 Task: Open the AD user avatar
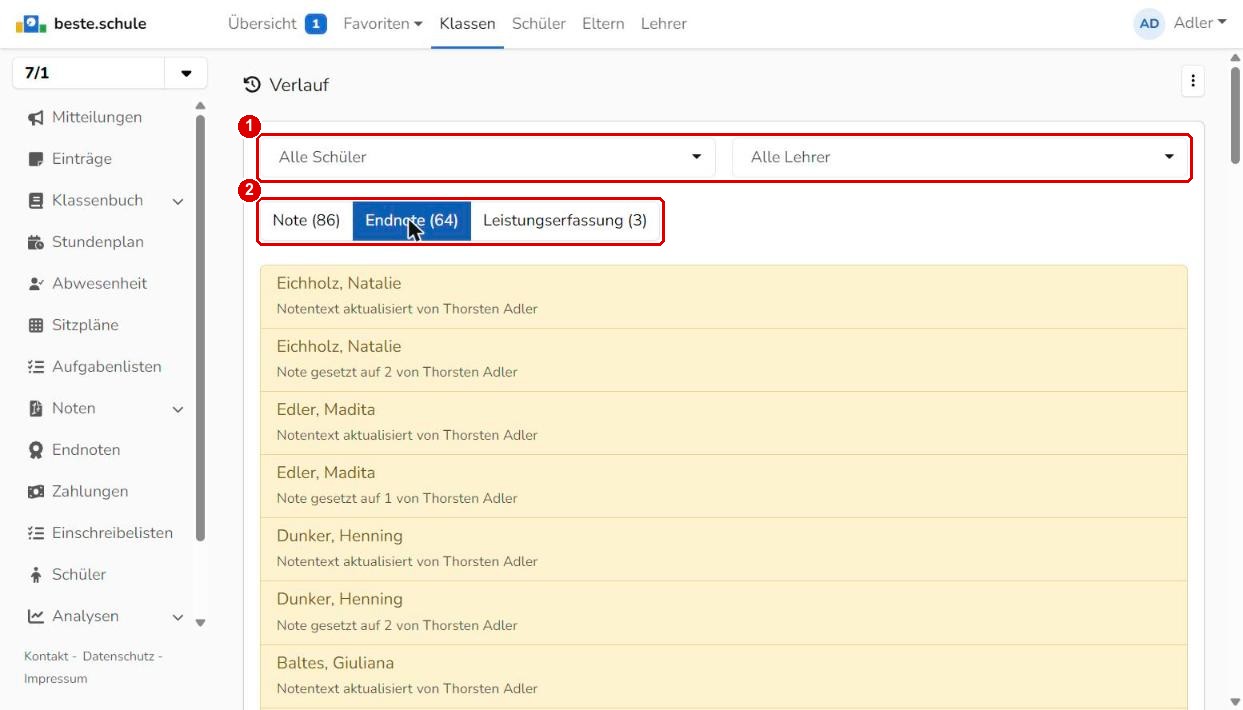click(1150, 23)
